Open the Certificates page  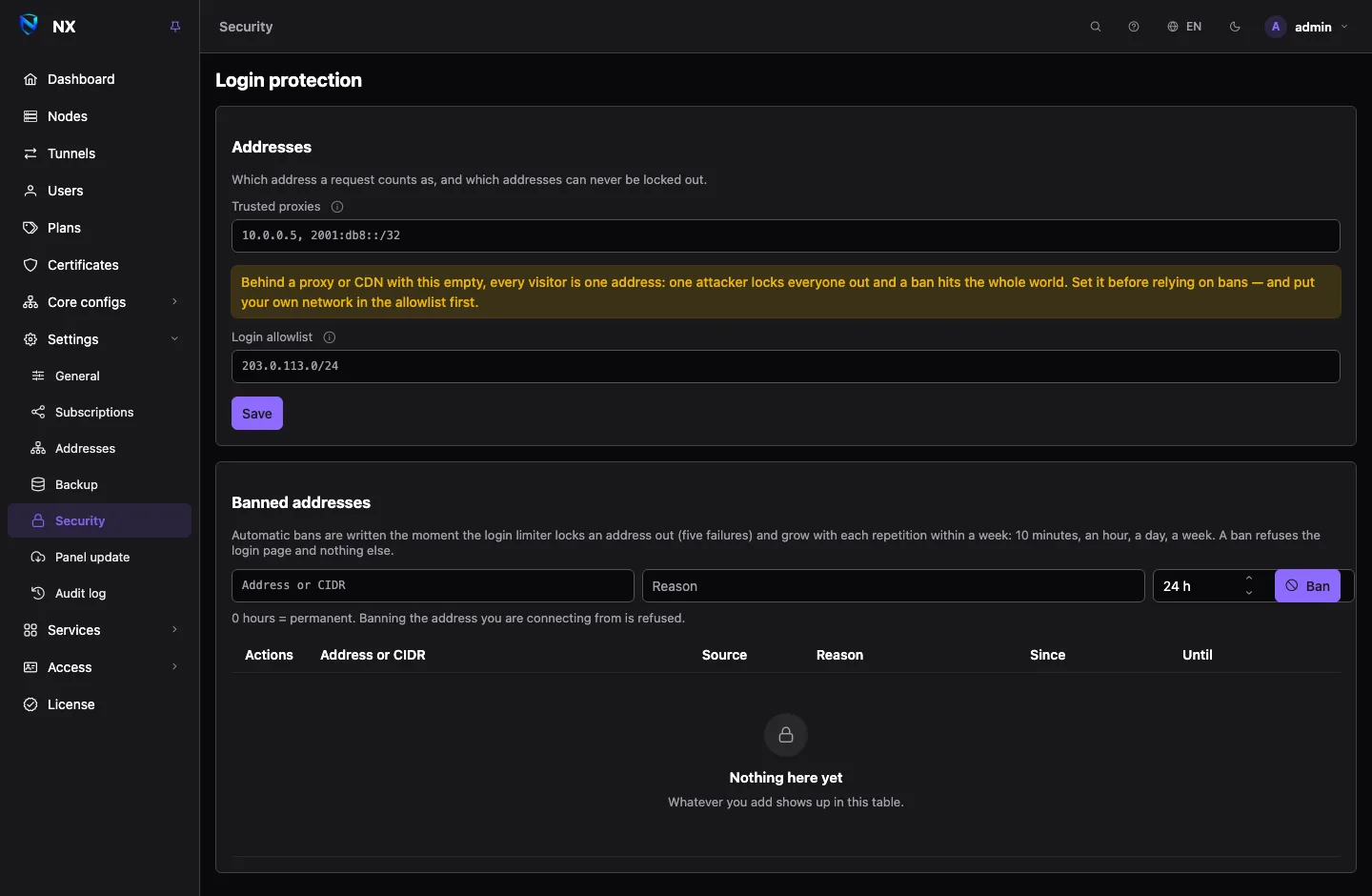click(99, 265)
